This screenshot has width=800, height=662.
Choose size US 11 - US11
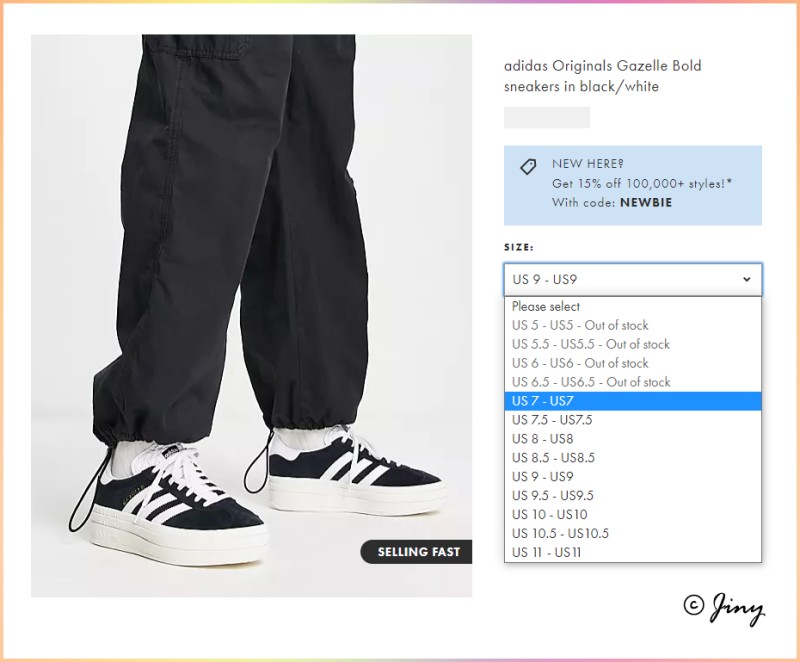[x=633, y=552]
